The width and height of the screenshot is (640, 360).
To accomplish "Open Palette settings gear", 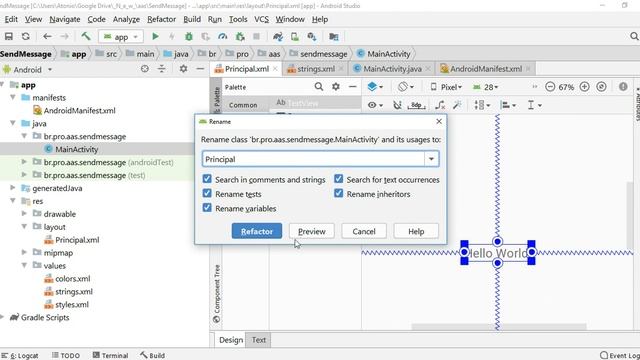I will point(336,87).
